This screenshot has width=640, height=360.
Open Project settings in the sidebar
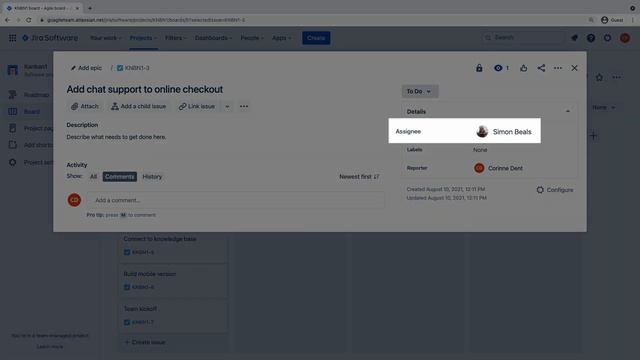click(30, 162)
